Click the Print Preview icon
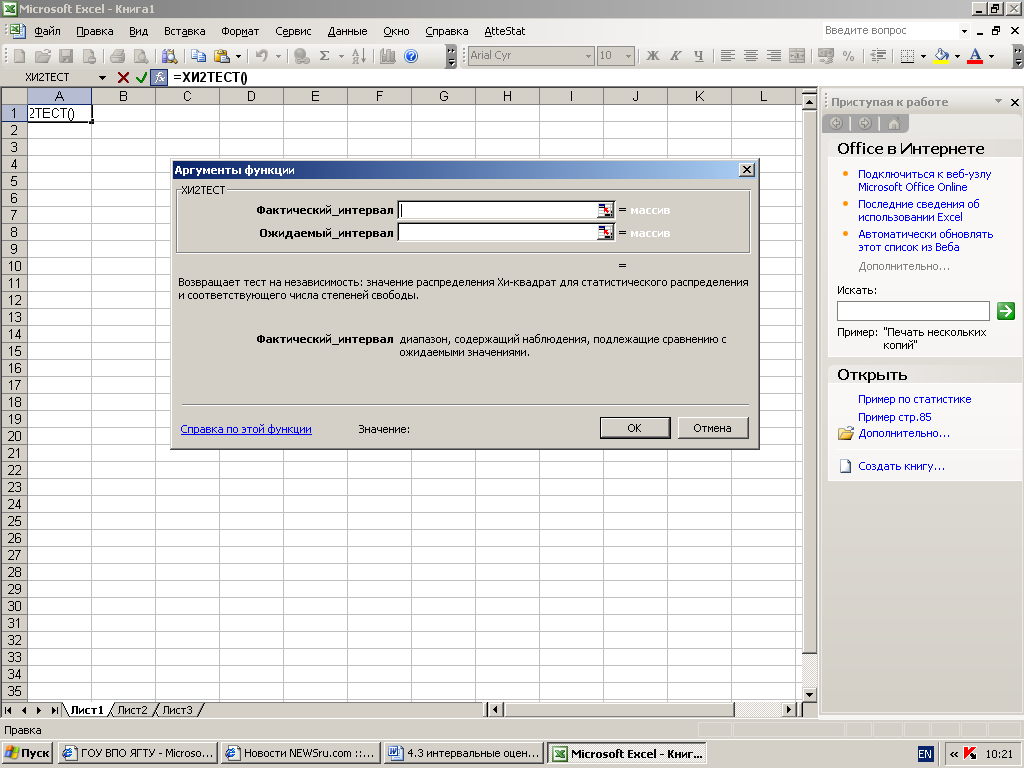 pos(140,56)
